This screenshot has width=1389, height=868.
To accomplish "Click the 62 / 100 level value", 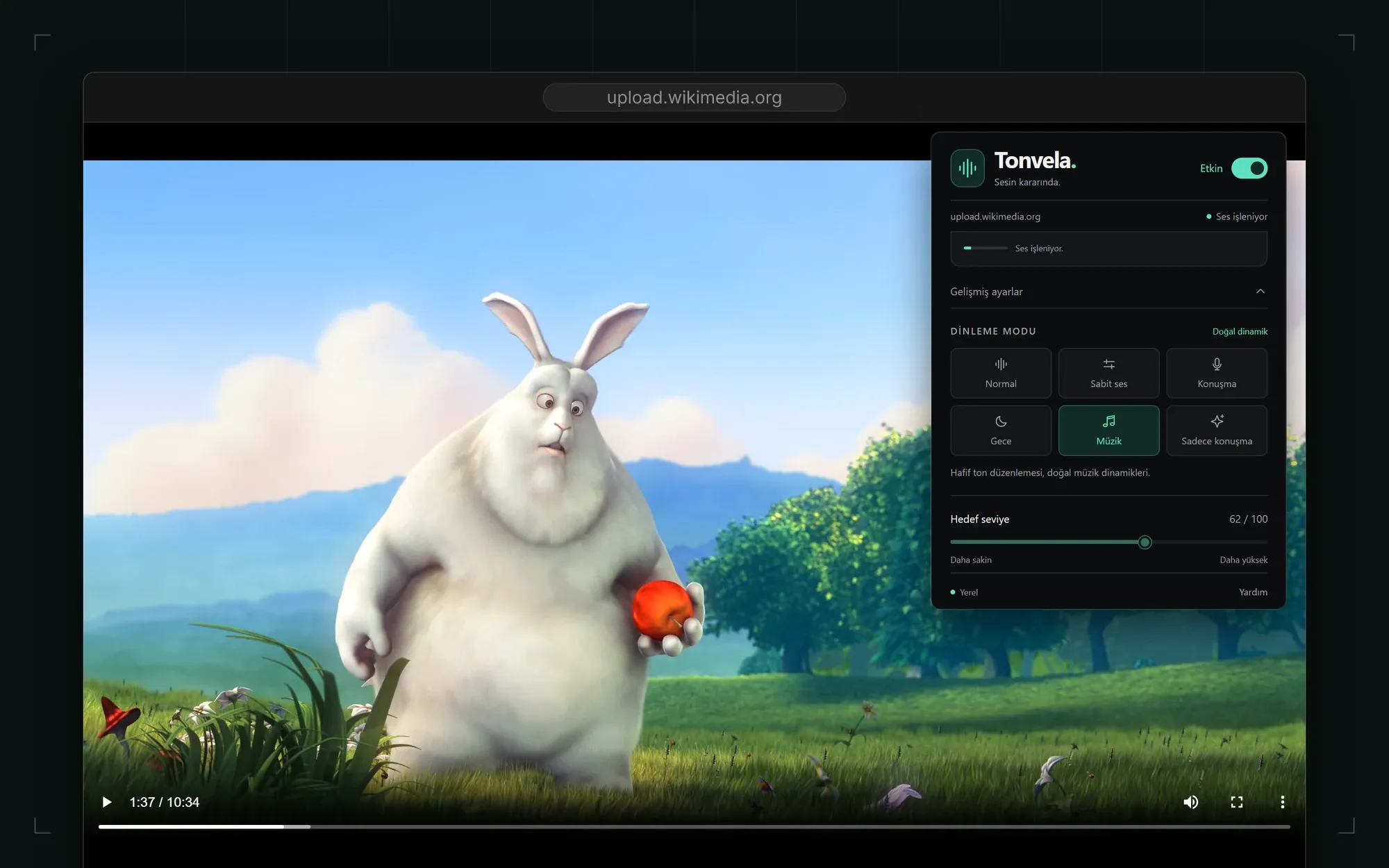I will 1248,519.
